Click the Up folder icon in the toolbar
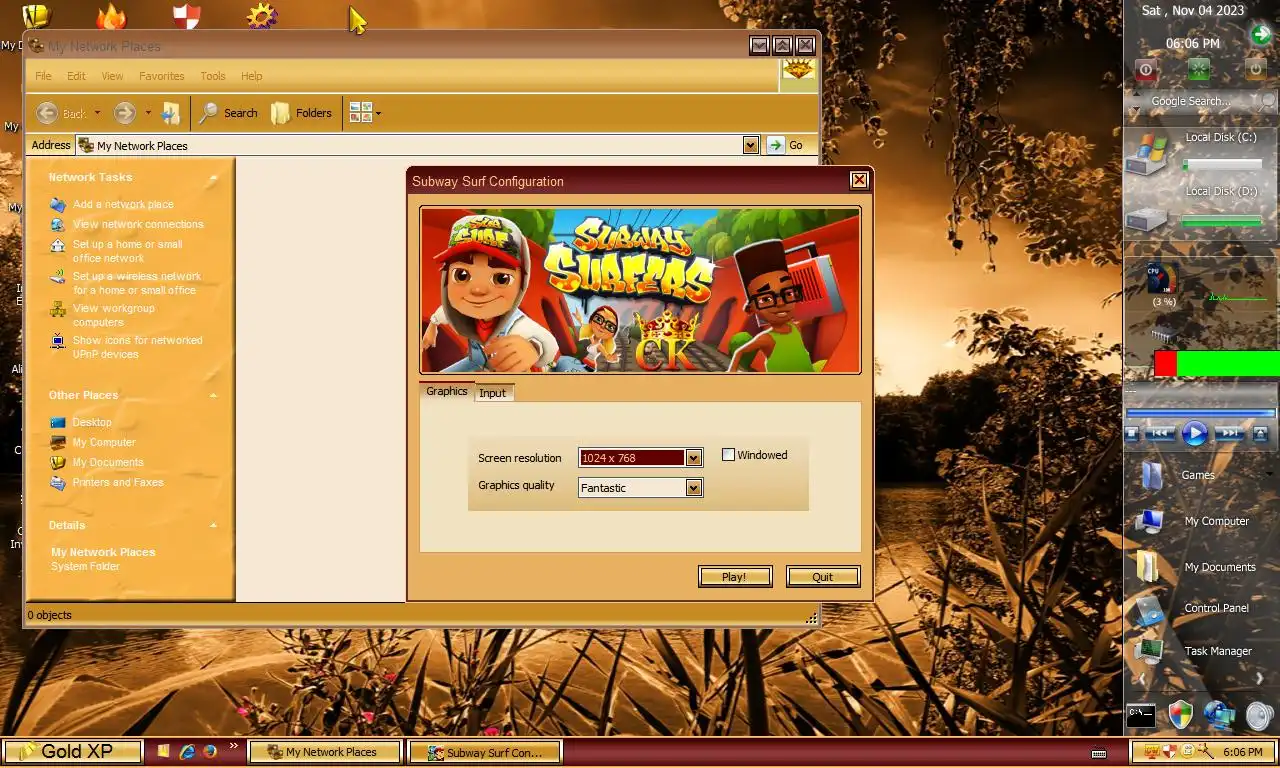 (171, 113)
